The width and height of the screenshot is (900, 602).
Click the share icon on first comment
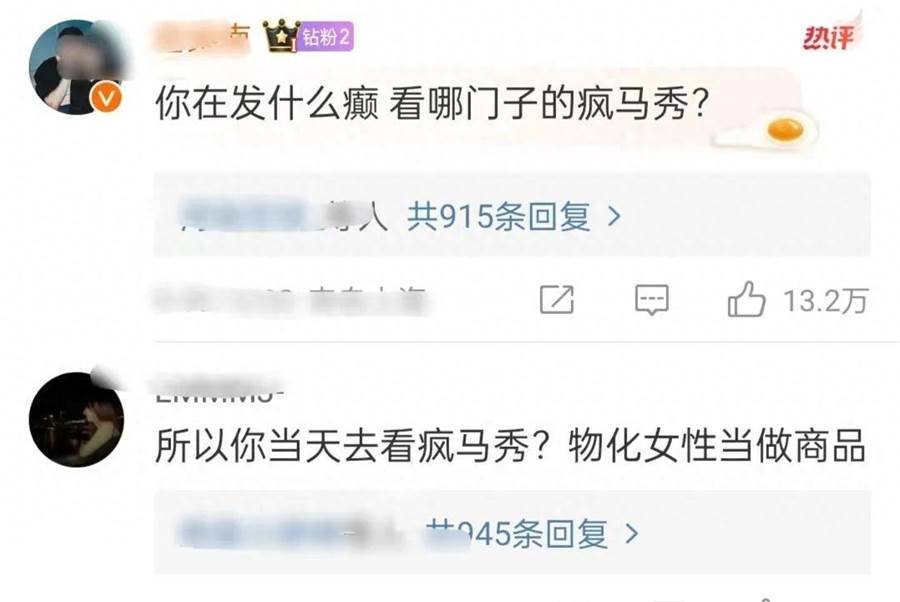557,299
